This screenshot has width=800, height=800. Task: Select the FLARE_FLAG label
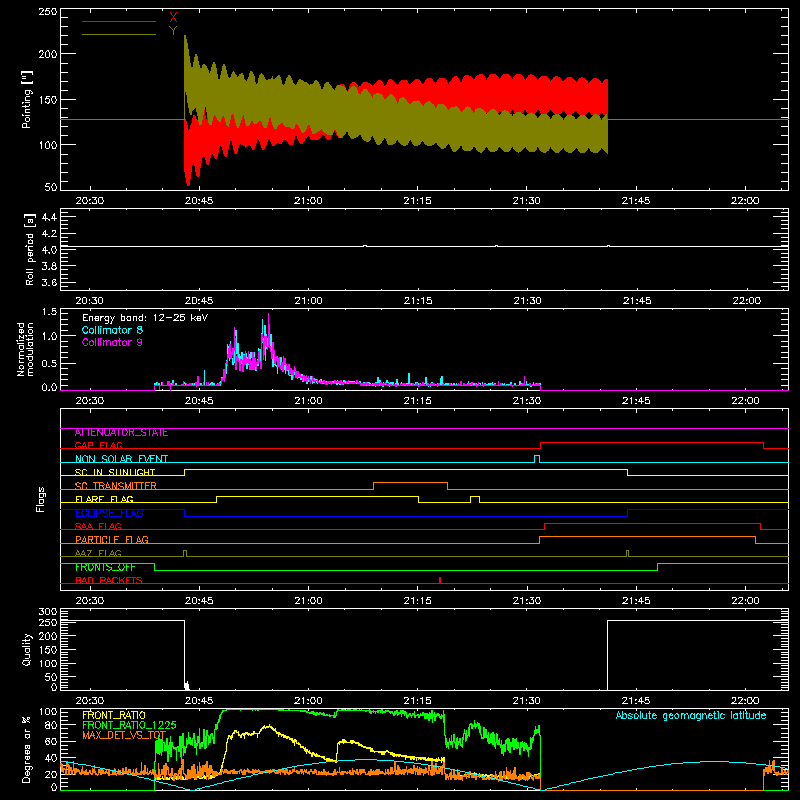(104, 499)
